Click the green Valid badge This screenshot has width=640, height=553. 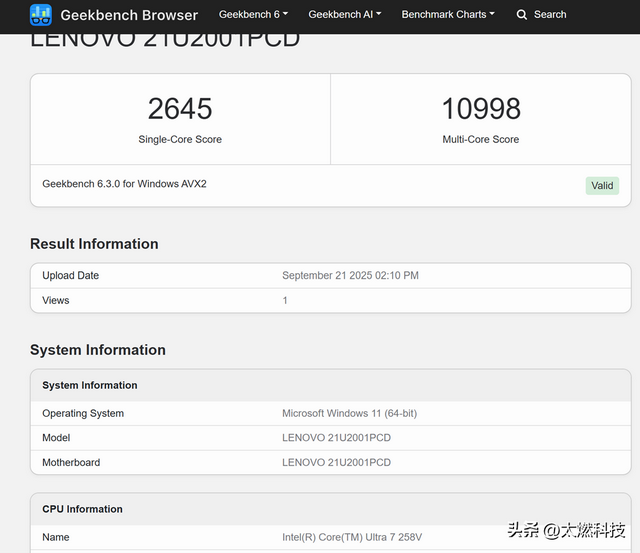[x=602, y=185]
